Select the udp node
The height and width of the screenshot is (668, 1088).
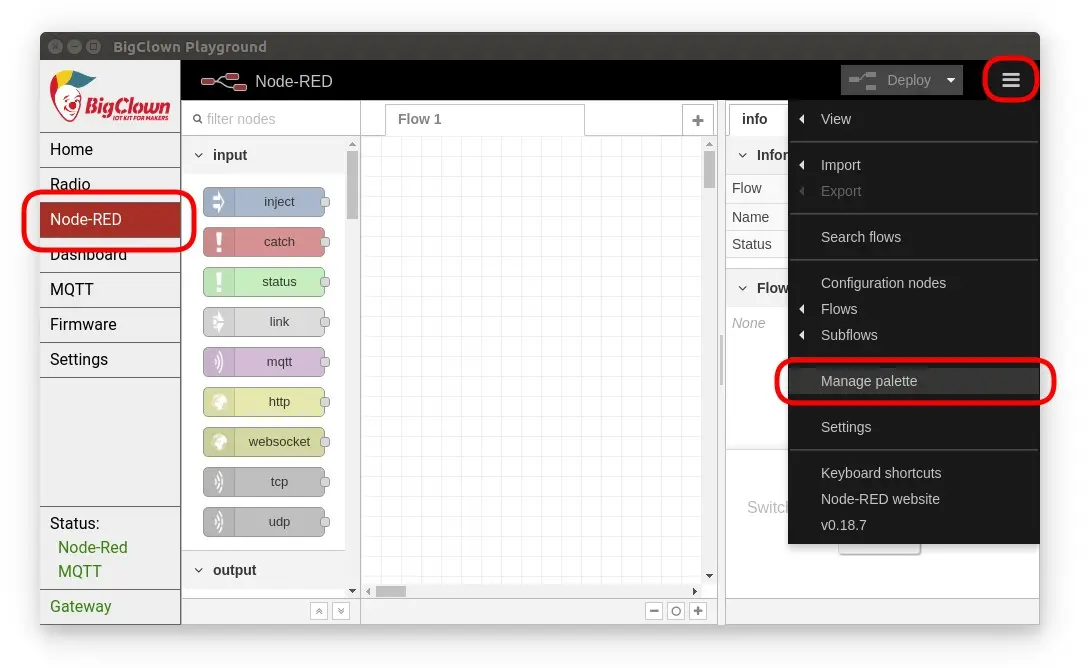point(264,522)
